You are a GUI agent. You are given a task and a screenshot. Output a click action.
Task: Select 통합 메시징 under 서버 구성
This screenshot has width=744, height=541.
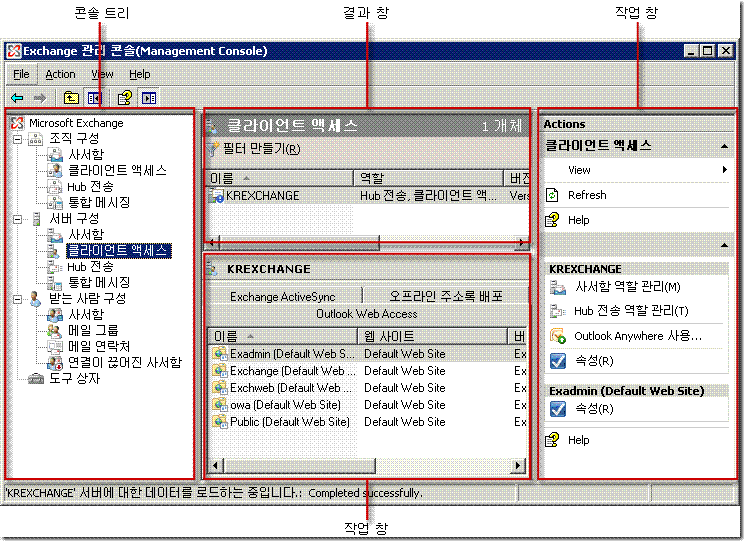[x=99, y=283]
